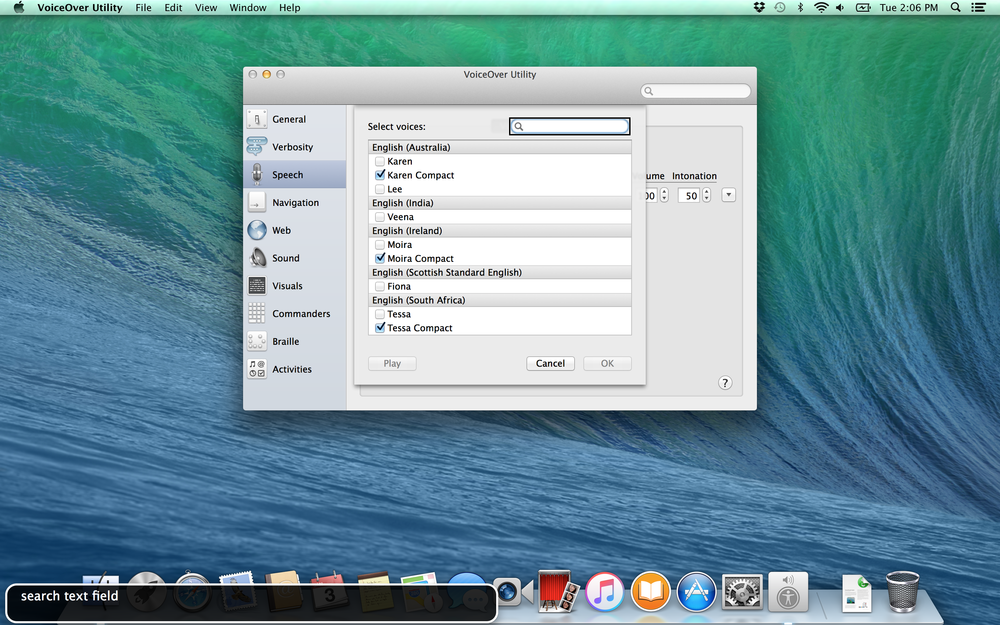Screen dimensions: 1000x625
Task: Open the Edit menu
Action: click(173, 8)
